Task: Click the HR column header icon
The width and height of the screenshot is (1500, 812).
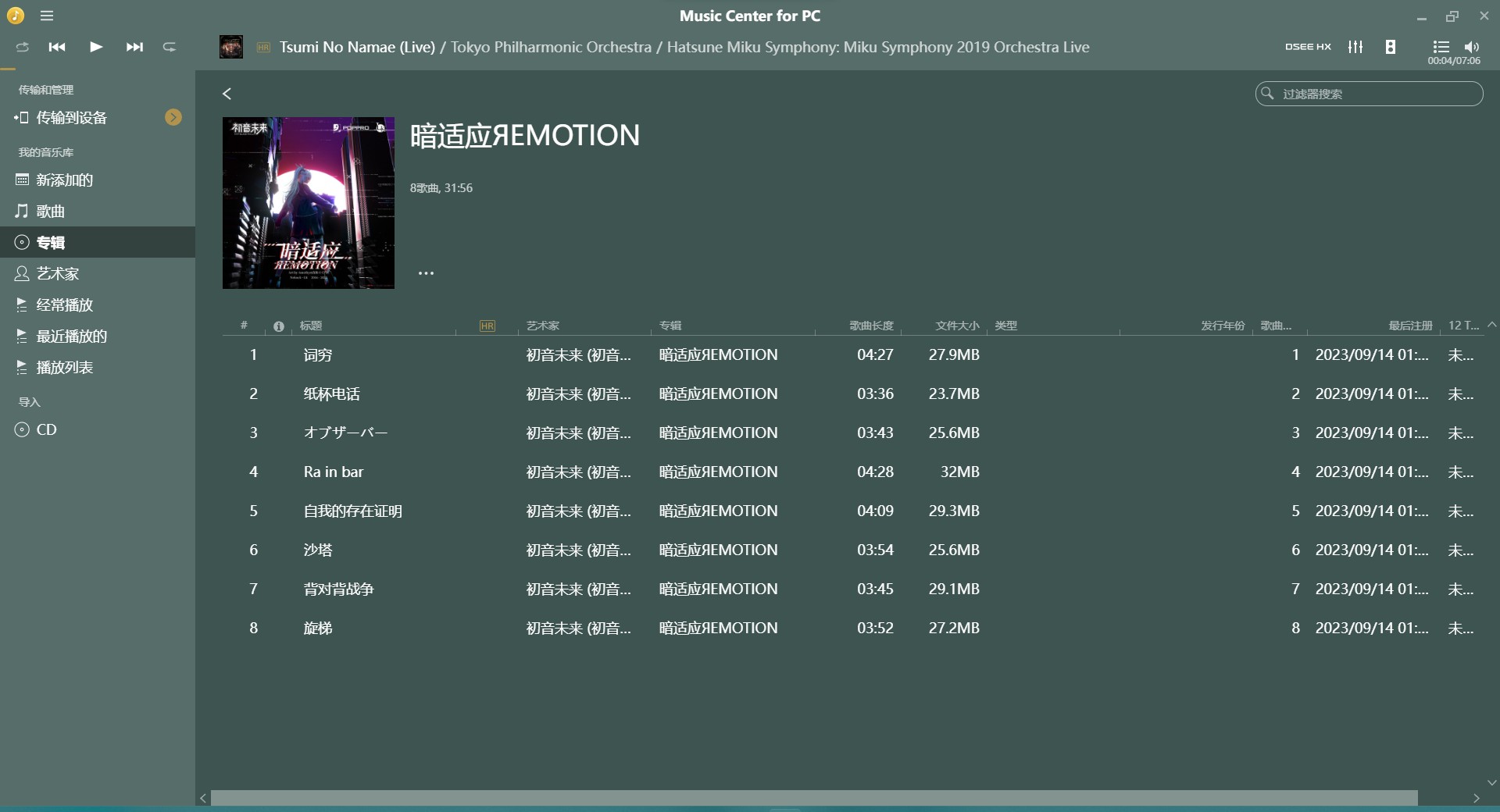Action: coord(487,326)
